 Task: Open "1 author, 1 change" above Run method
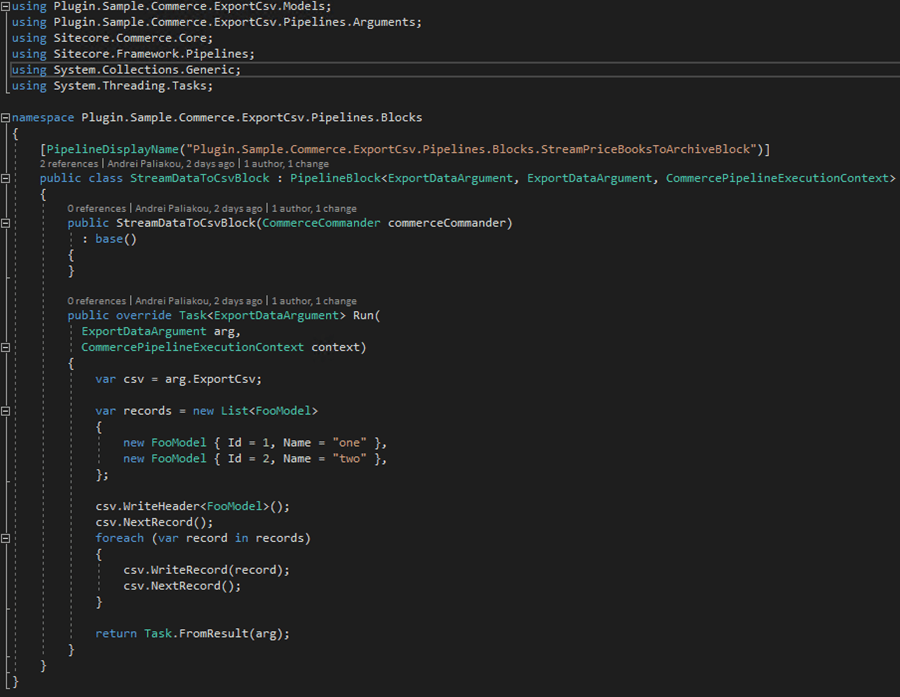(314, 301)
